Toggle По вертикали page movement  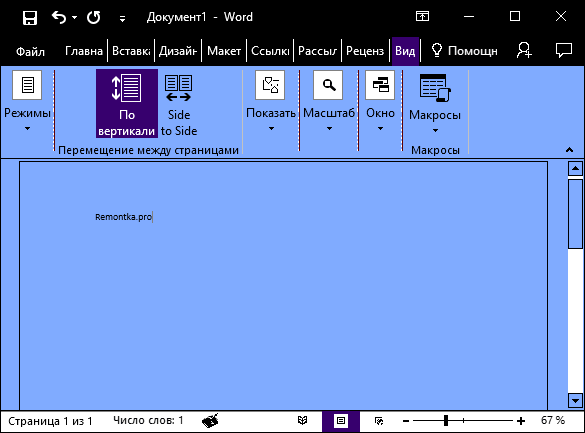click(127, 103)
